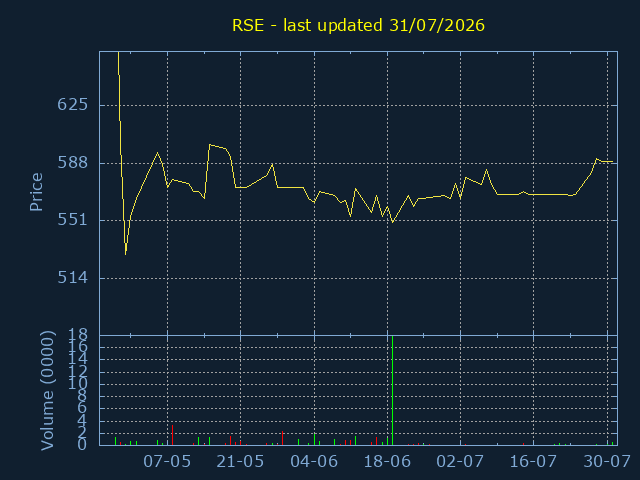The image size is (640, 480).
Task: Click the 514 price axis label
Action: (73, 278)
